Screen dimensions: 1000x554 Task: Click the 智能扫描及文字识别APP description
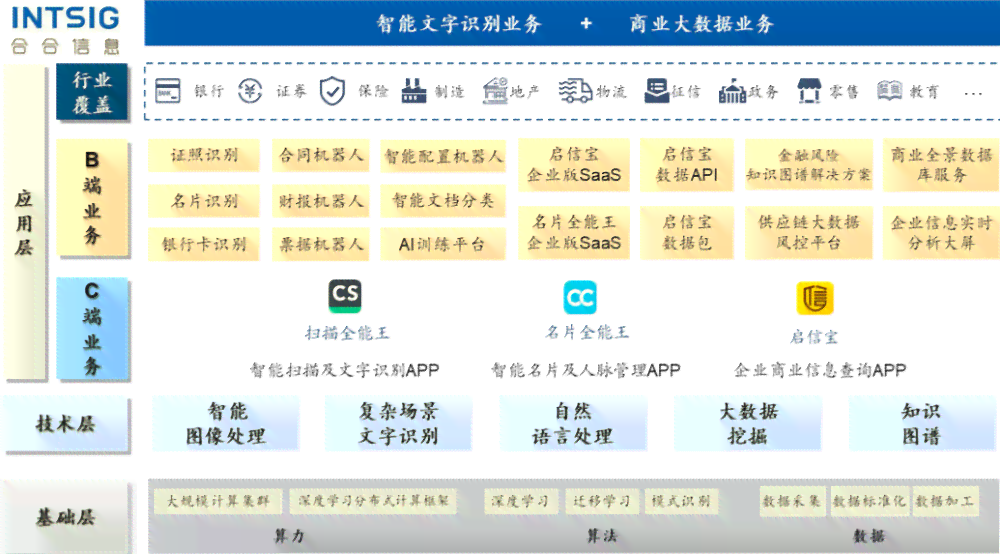[344, 370]
